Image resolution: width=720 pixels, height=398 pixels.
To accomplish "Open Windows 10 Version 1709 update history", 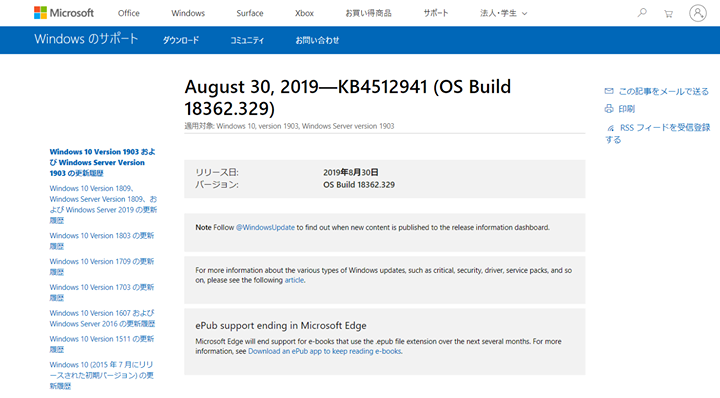I will 102,266.
